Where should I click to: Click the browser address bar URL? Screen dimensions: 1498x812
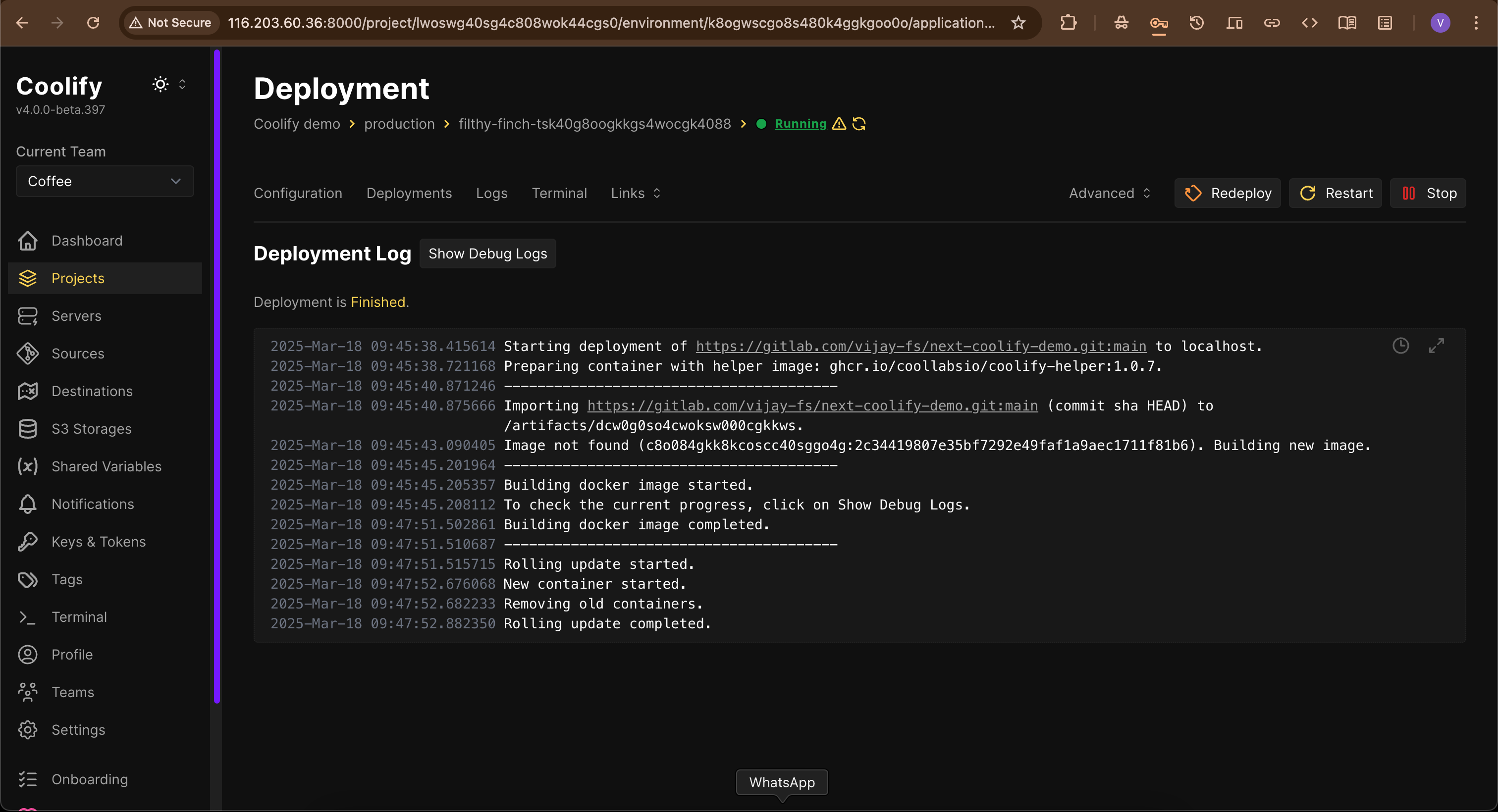611,23
